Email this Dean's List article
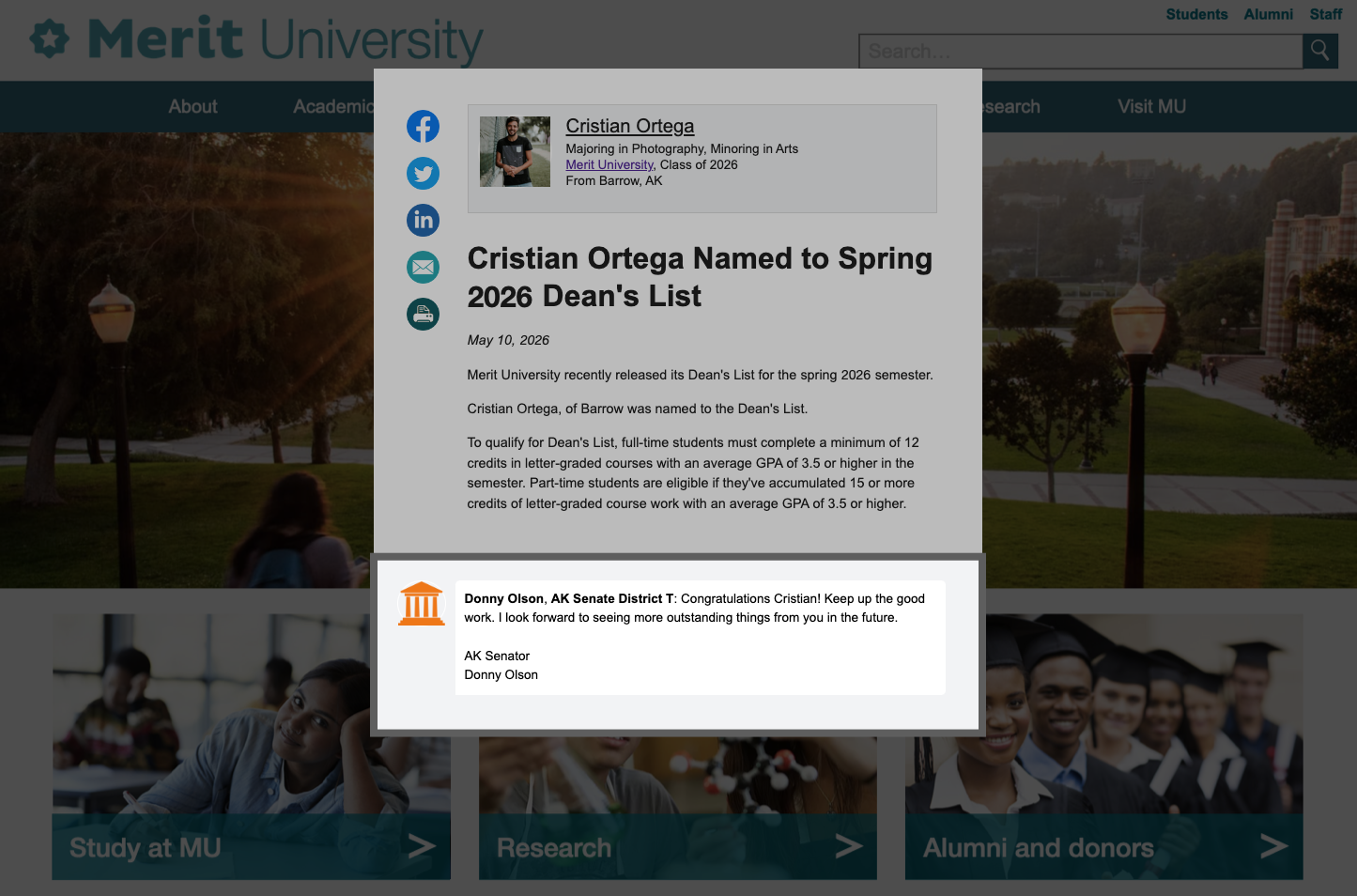This screenshot has height=896, width=1357. point(423,267)
